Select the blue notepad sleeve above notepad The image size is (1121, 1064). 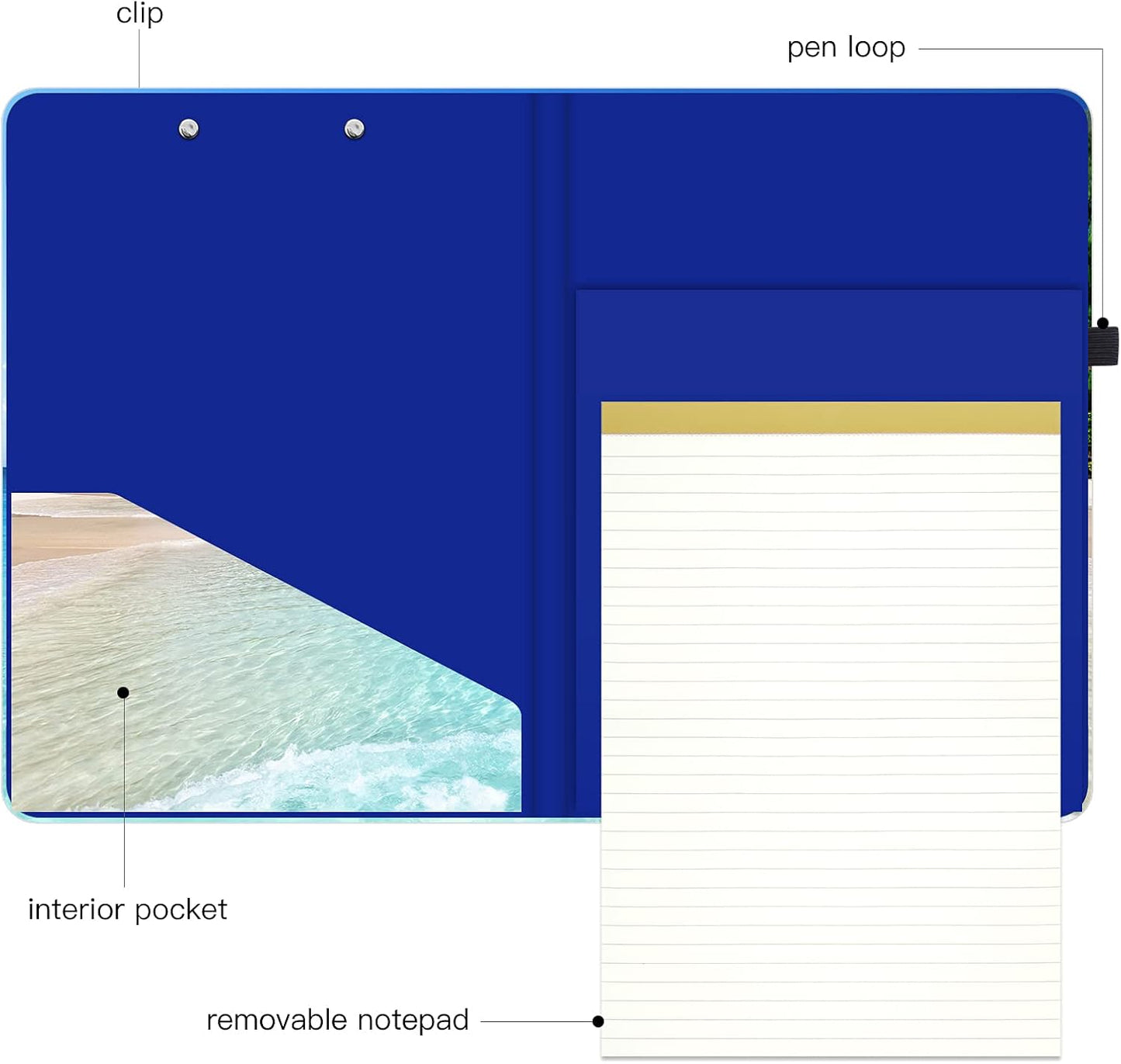point(829,345)
